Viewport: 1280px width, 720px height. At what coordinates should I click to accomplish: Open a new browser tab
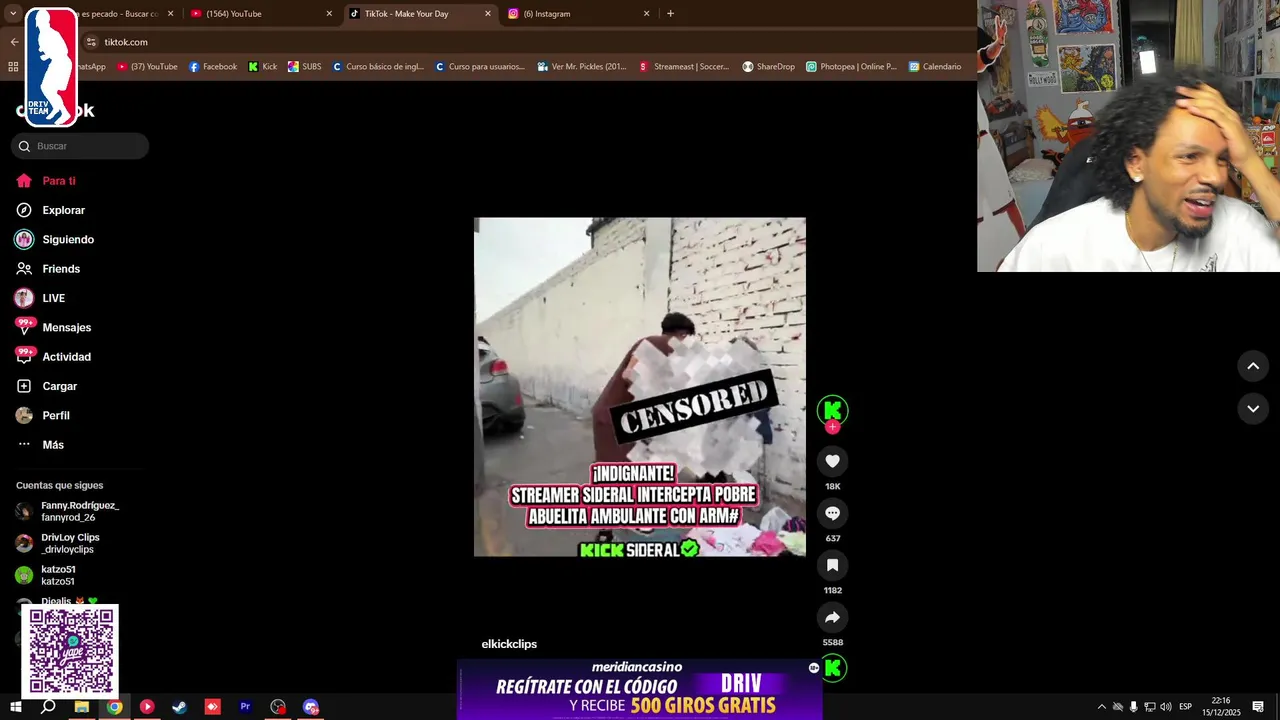pos(670,14)
